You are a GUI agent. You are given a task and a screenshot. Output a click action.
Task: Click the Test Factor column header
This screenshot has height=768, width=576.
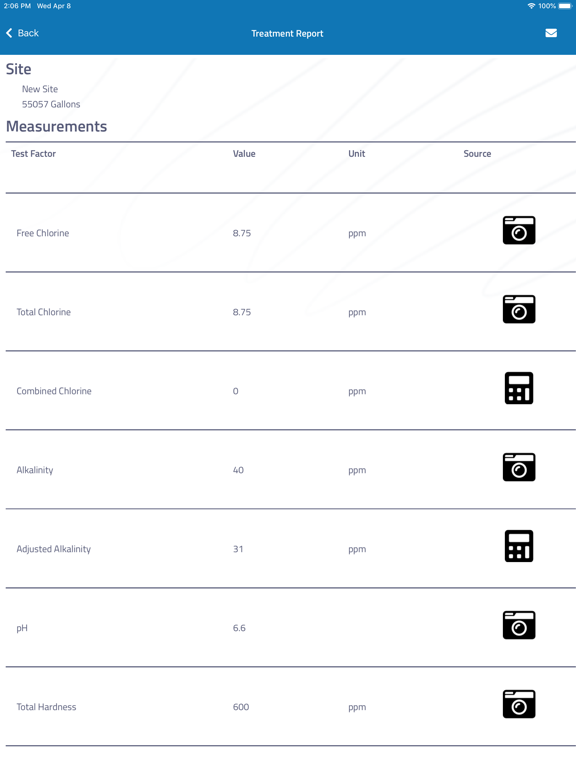click(33, 153)
